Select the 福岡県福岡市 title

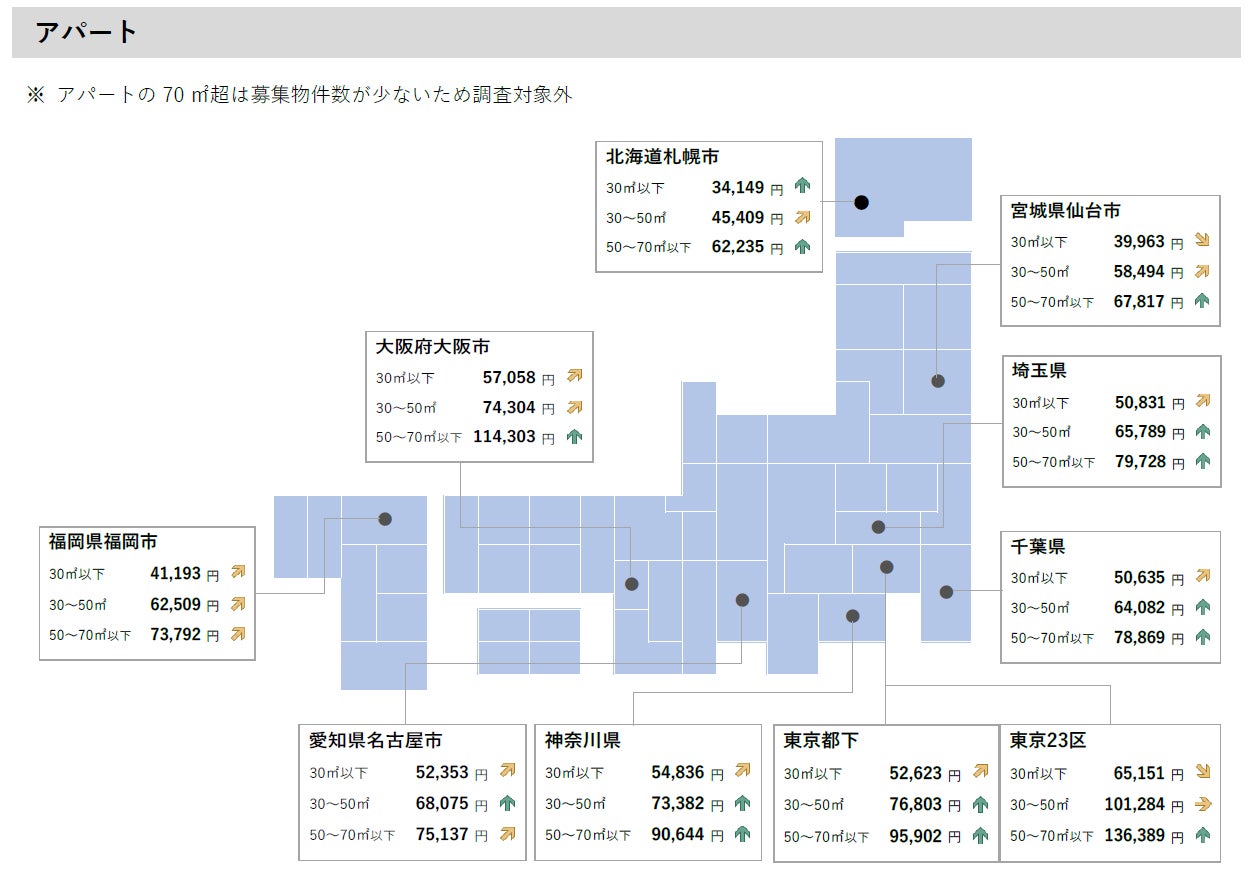tap(103, 542)
